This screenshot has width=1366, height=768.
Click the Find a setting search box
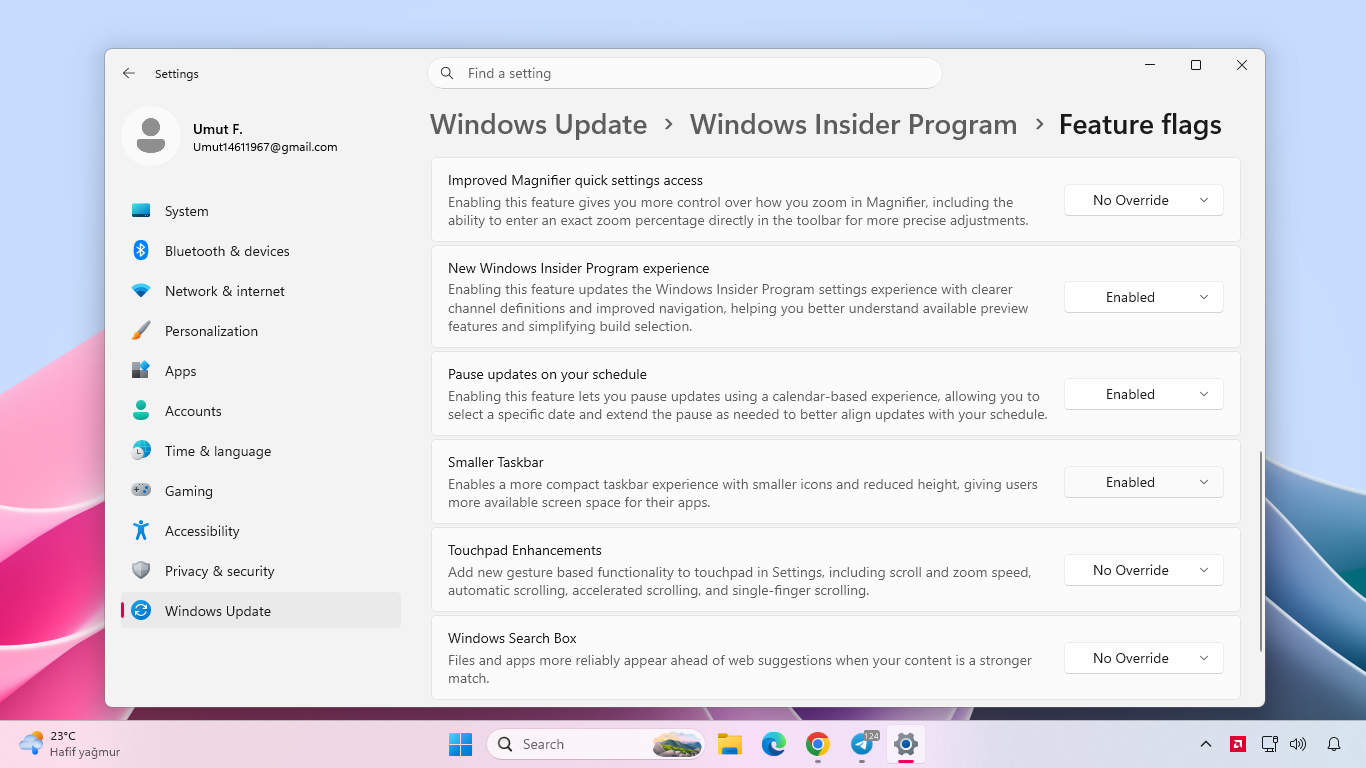685,73
